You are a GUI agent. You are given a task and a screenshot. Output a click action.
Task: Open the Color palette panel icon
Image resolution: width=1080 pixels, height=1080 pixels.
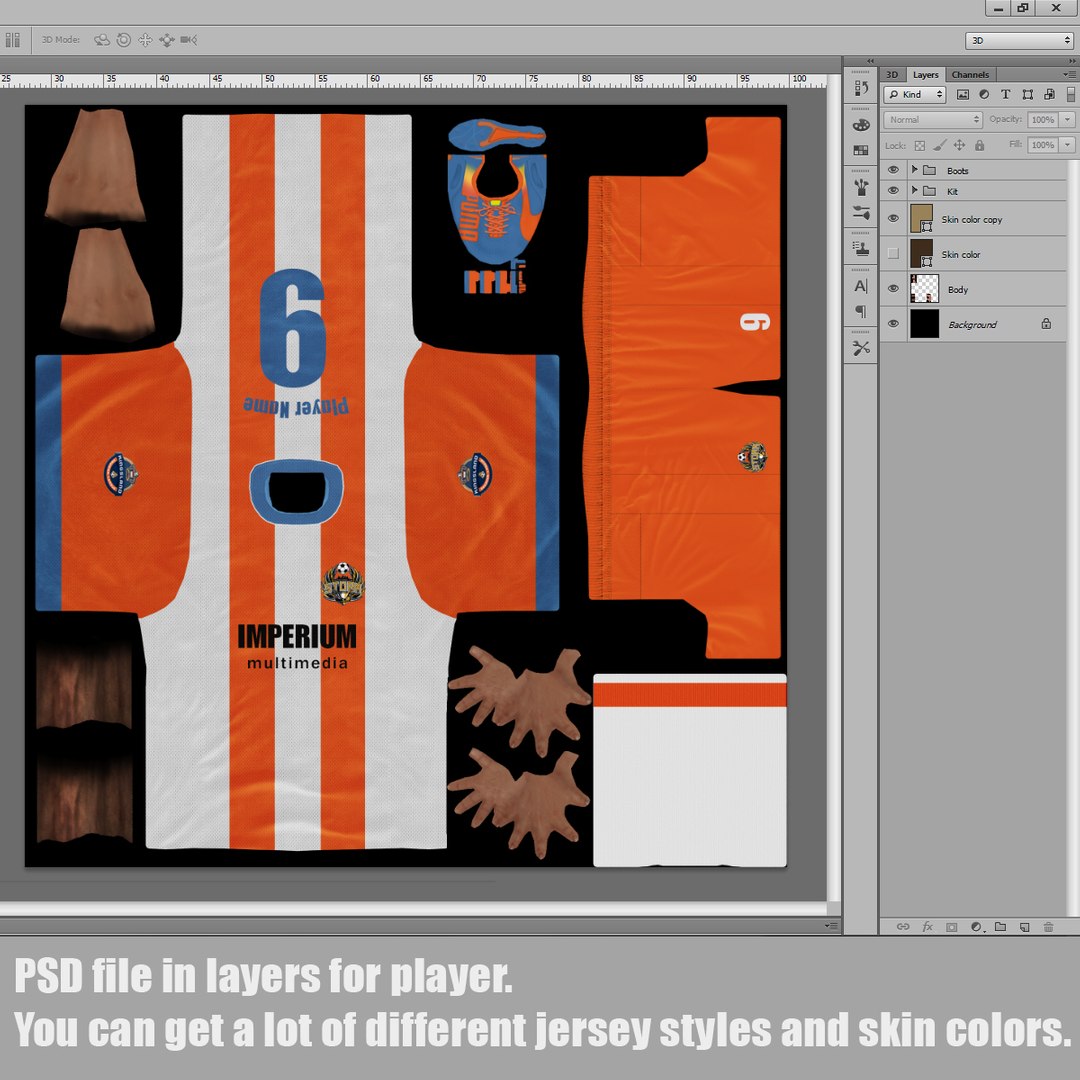click(861, 125)
